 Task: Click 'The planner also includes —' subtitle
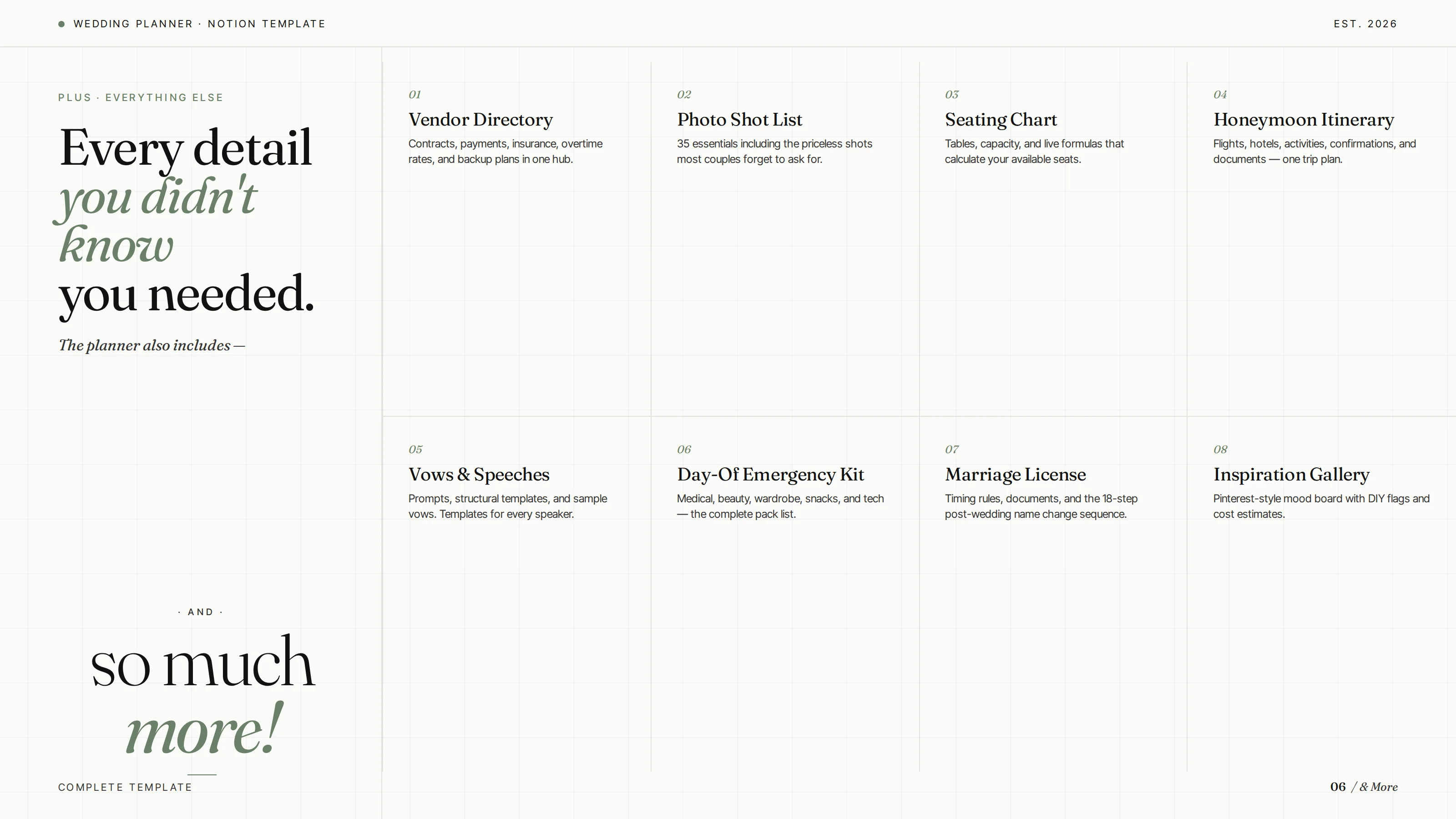click(152, 345)
